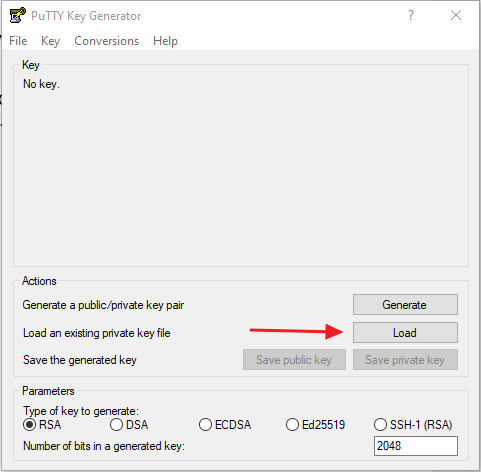
Task: Click the 'Load an existing private key file' label
Action: 97,333
